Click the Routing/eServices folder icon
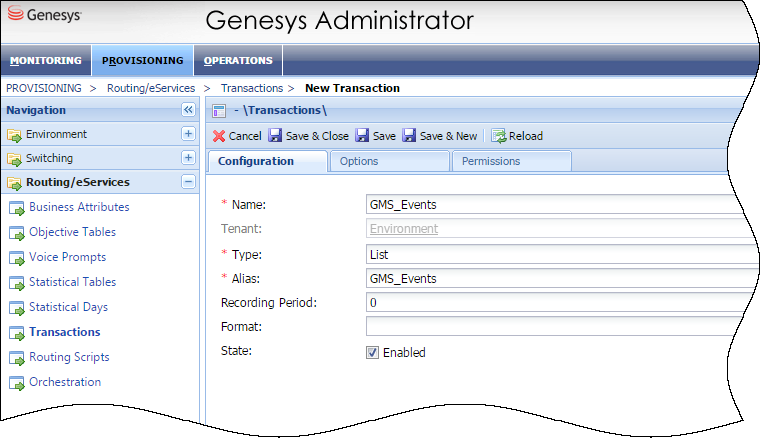Screen dimensions: 761x438 15,183
